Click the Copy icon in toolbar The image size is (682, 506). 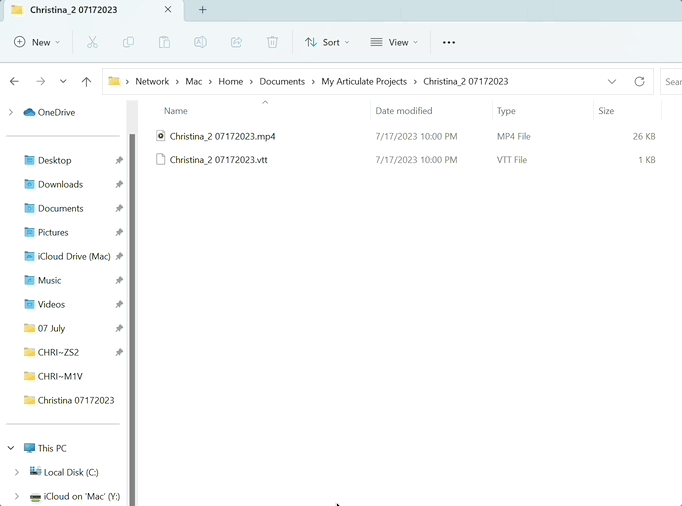coord(128,42)
